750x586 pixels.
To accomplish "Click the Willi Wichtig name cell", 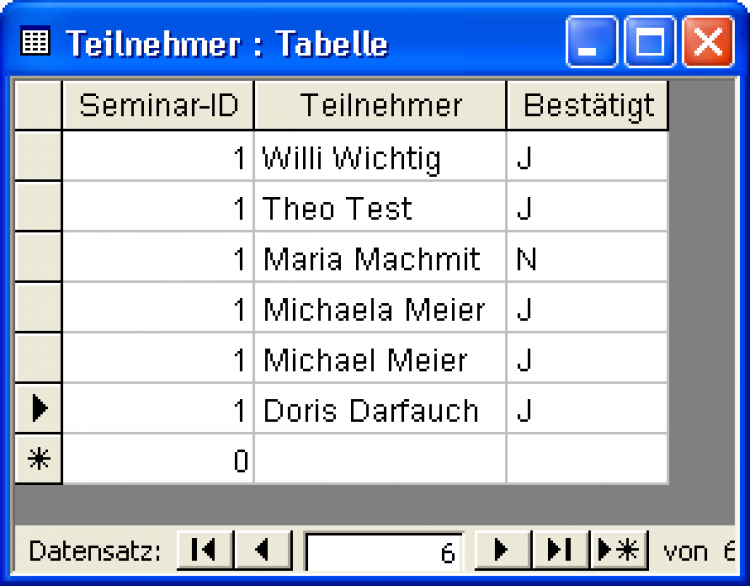I will [x=380, y=157].
